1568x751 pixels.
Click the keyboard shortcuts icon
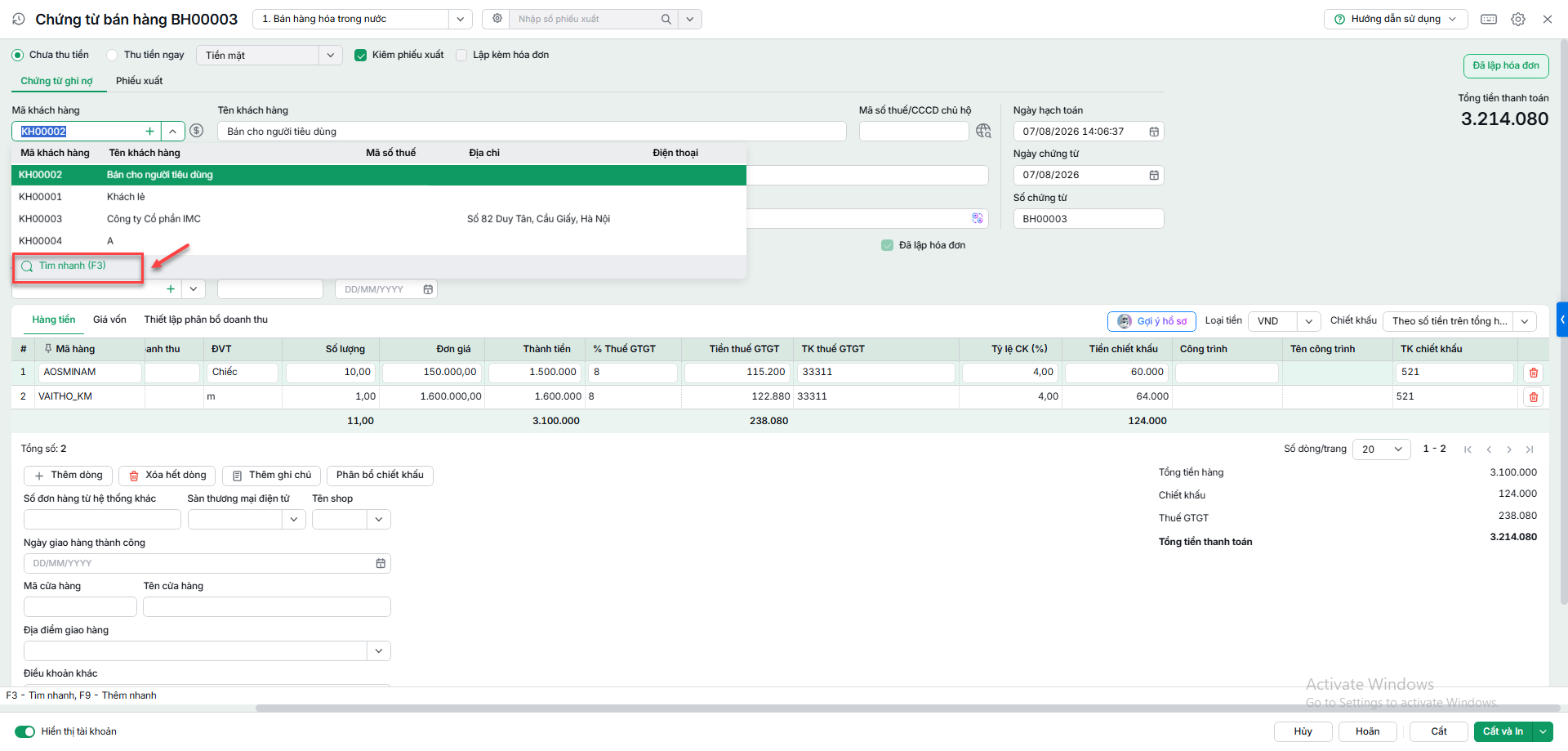(x=1489, y=19)
